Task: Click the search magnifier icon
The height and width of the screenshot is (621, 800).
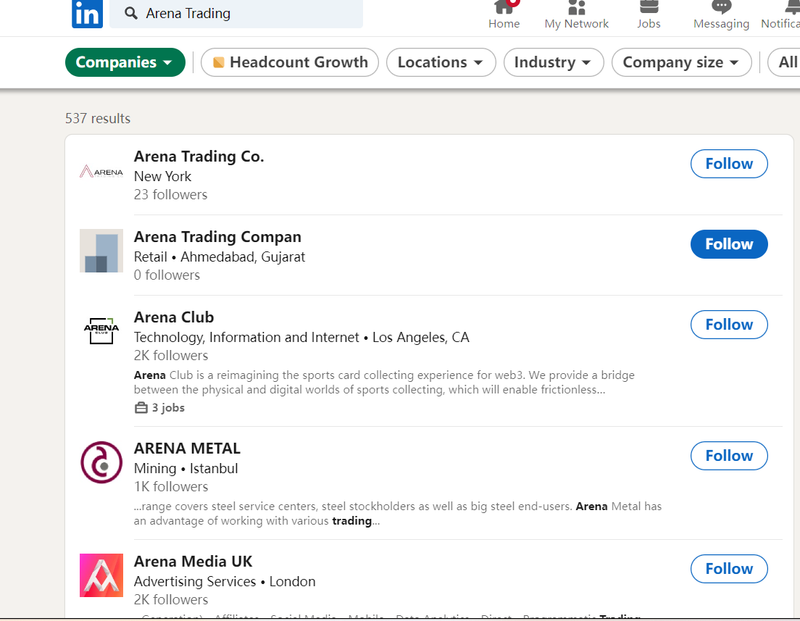Action: [131, 13]
